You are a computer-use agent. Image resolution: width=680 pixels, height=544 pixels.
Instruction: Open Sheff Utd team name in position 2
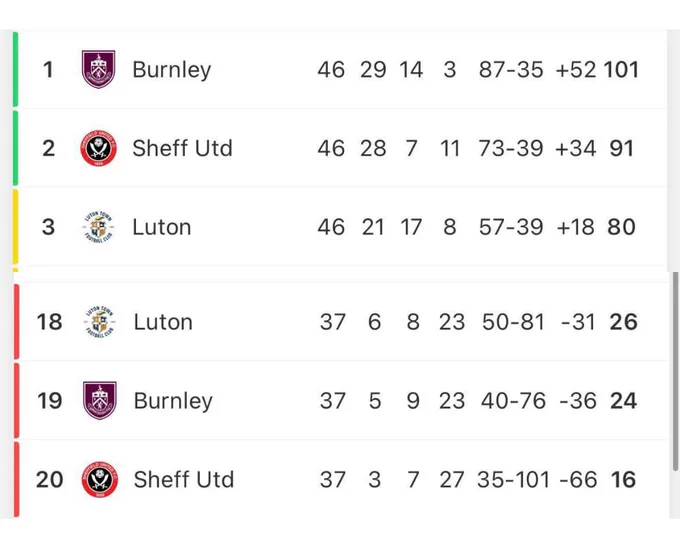point(183,148)
